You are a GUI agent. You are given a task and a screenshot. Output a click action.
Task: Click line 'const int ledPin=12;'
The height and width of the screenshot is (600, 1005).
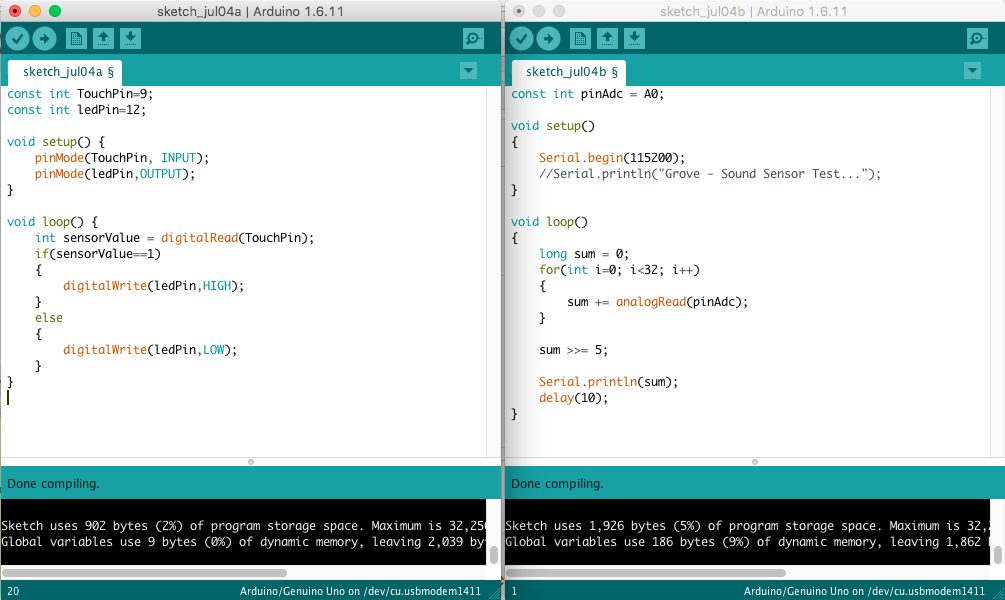(76, 110)
